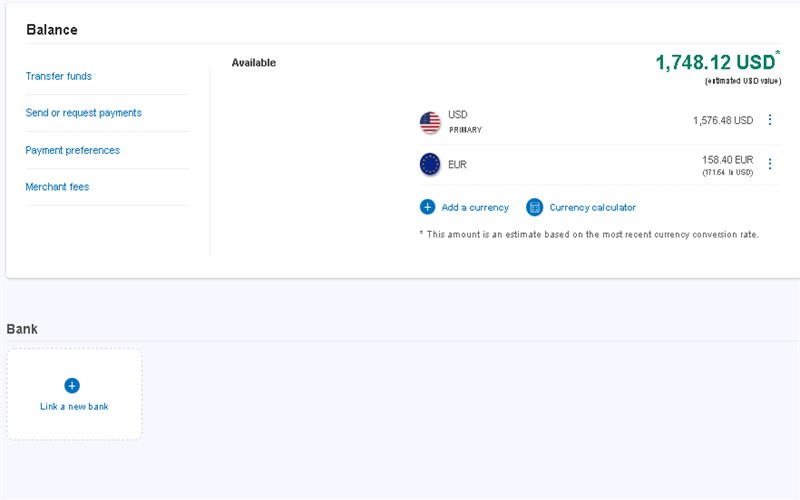Click the EUR equivalent in USD text
The height and width of the screenshot is (500, 800).
pos(728,172)
